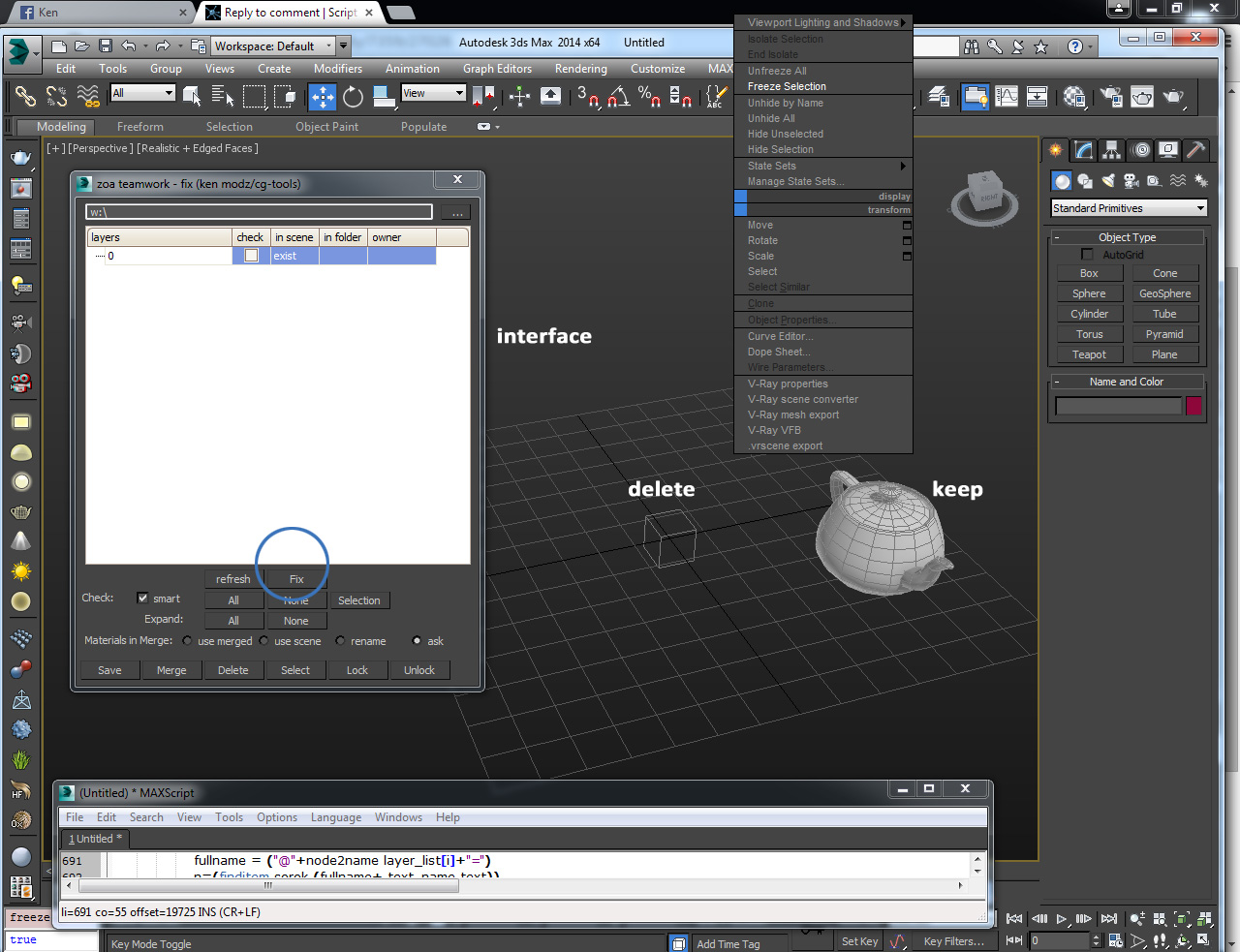Click the Move settings box in quad menu
Screen dimensions: 1240x952
point(907,225)
